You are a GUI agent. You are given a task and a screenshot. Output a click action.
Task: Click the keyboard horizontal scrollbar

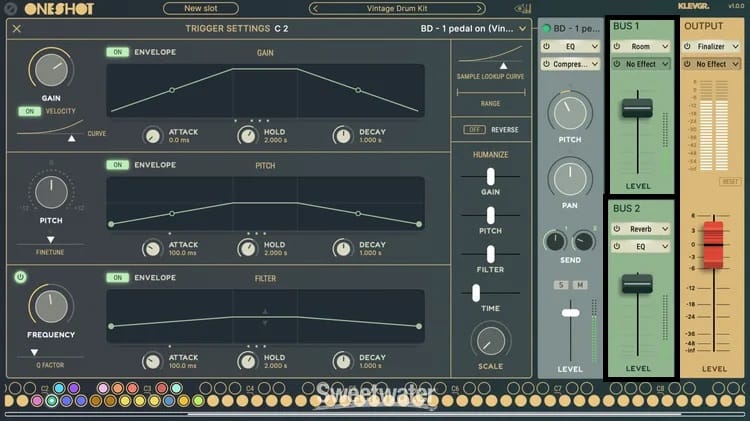coord(434,414)
